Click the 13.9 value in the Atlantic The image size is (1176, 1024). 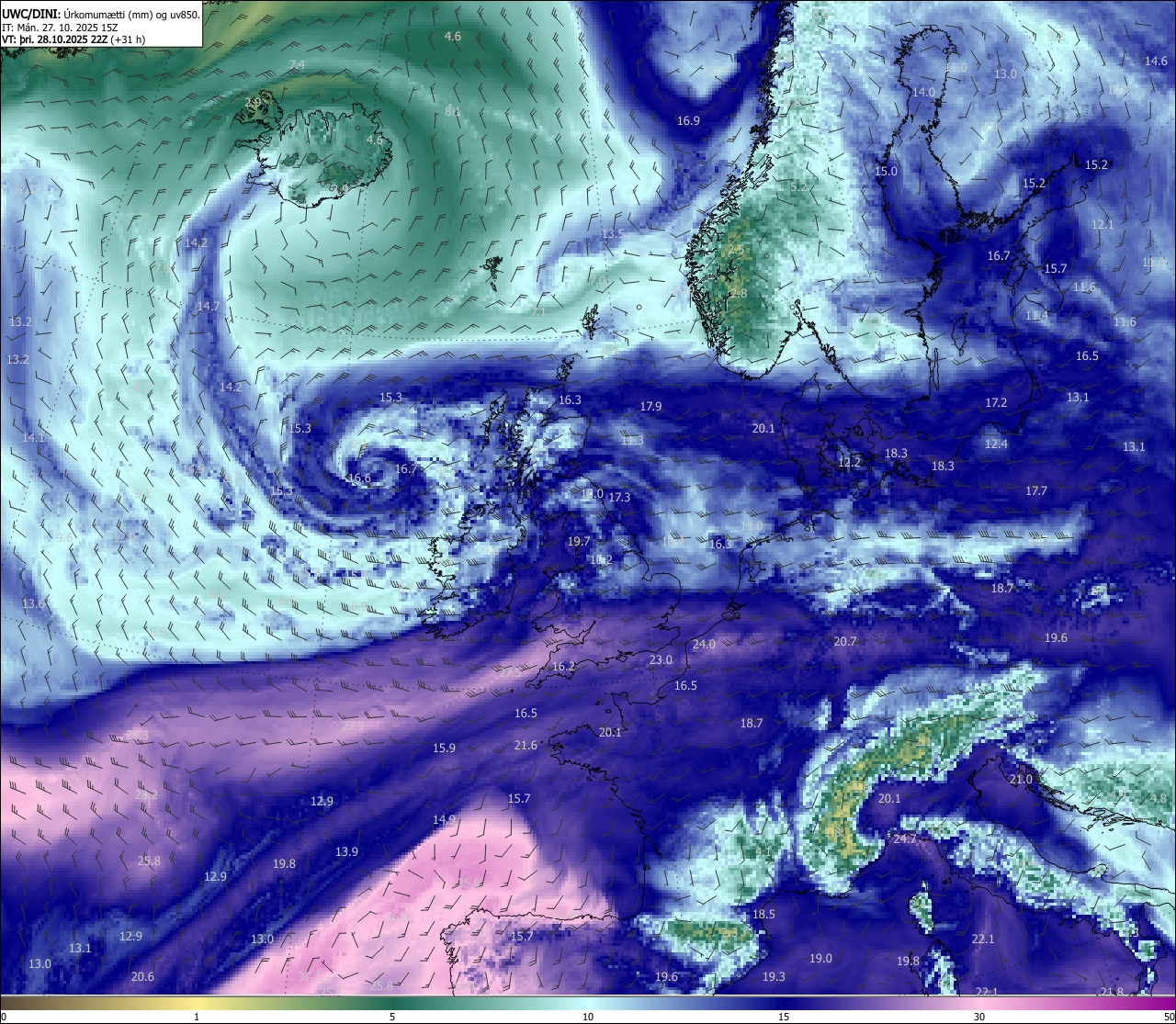346,852
